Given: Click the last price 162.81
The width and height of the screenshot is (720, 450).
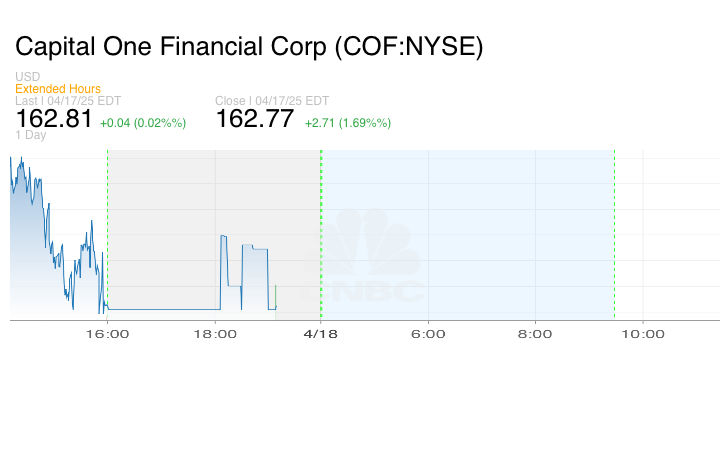Looking at the screenshot, I should pos(54,119).
